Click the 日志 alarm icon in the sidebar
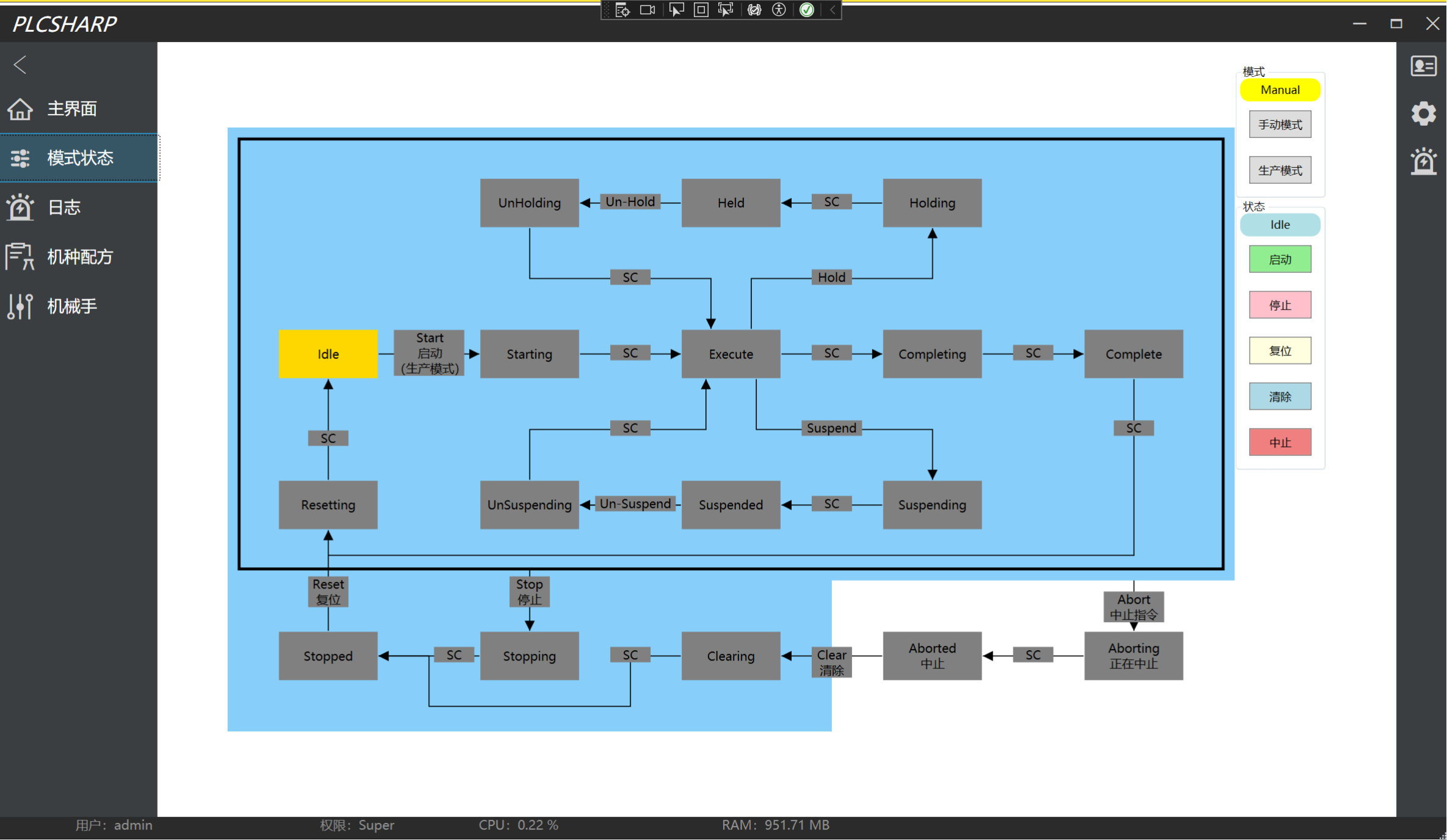The image size is (1447, 840). click(x=20, y=208)
